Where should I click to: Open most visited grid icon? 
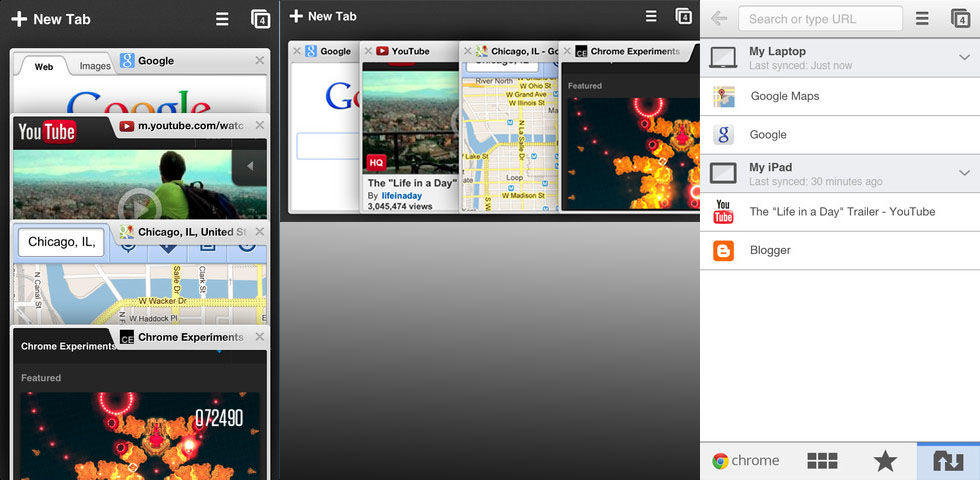(x=822, y=461)
